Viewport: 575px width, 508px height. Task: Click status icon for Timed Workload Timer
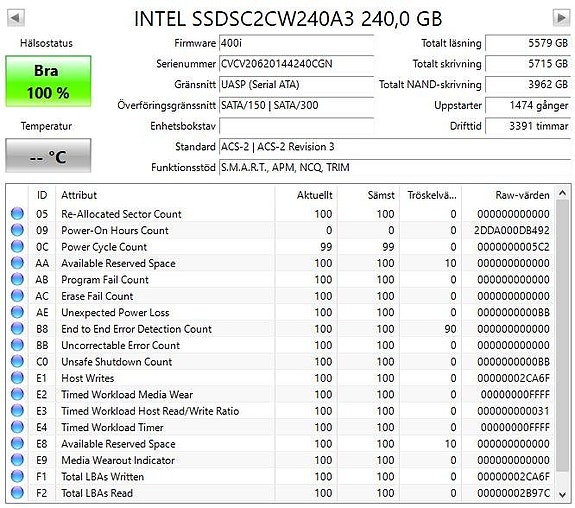(17, 427)
